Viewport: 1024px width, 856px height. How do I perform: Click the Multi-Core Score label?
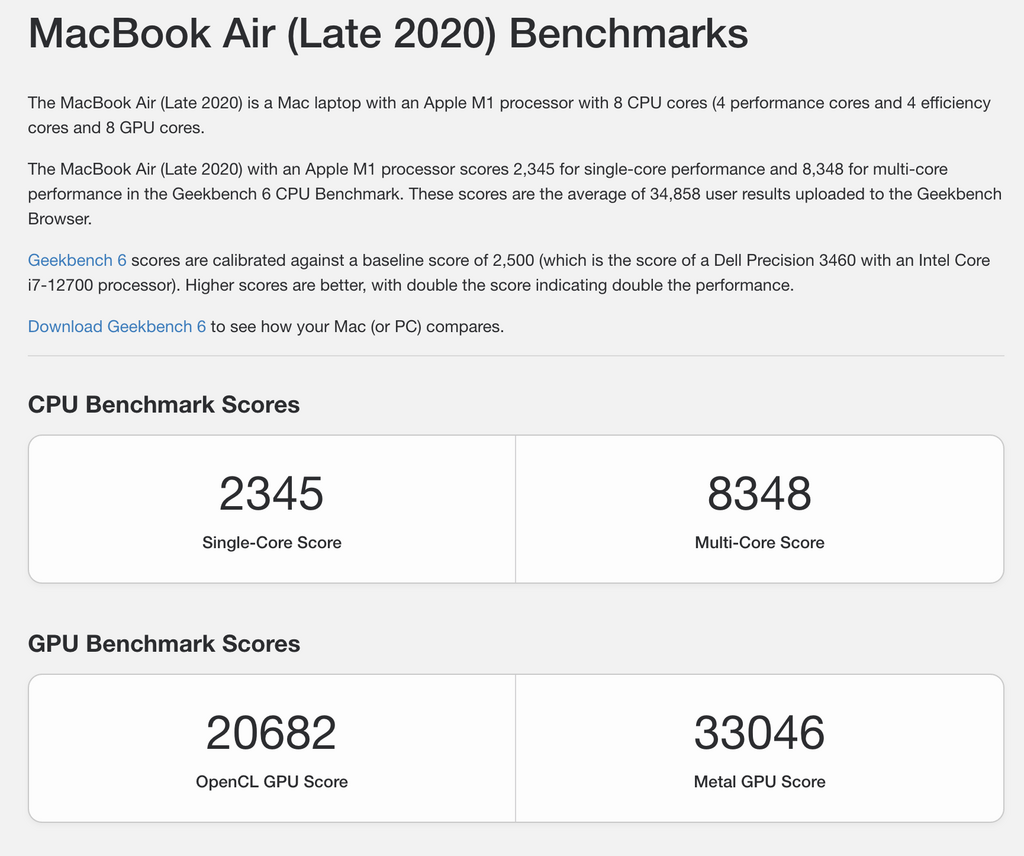tap(760, 543)
